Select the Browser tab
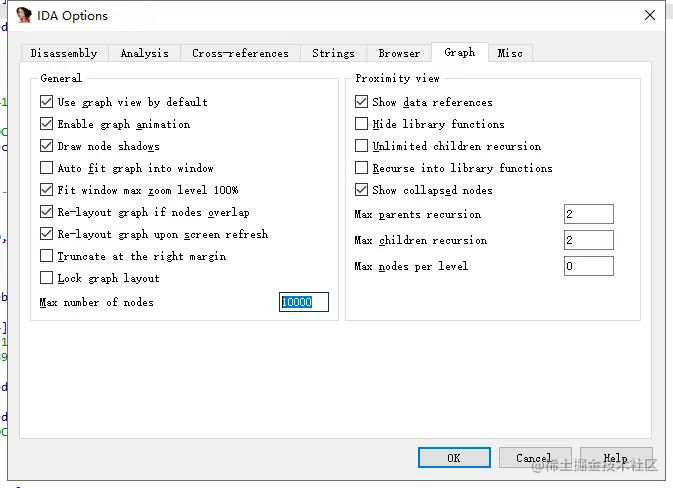Image resolution: width=673 pixels, height=488 pixels. tap(399, 53)
